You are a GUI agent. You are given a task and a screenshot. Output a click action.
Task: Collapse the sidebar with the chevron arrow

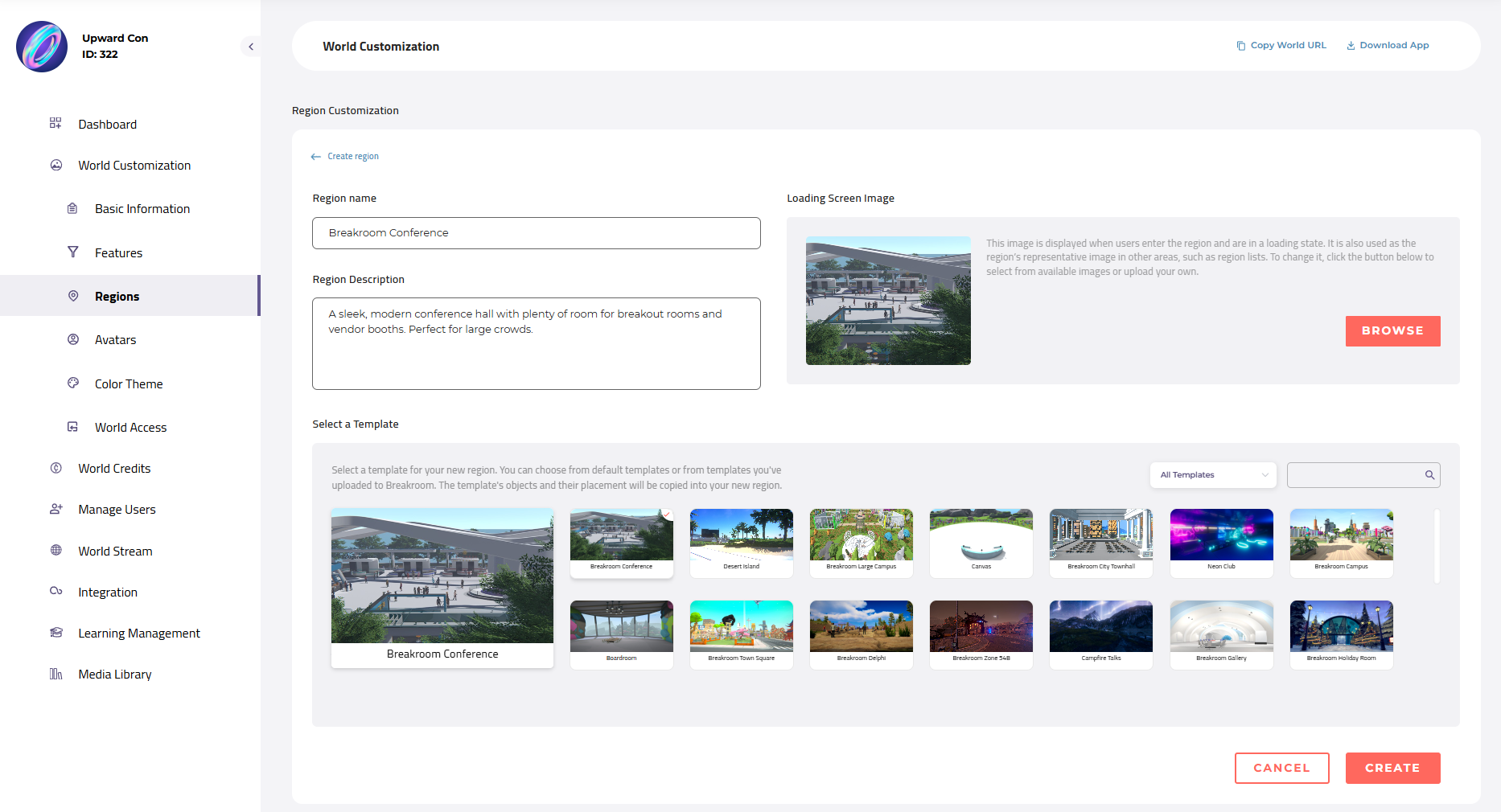(251, 47)
